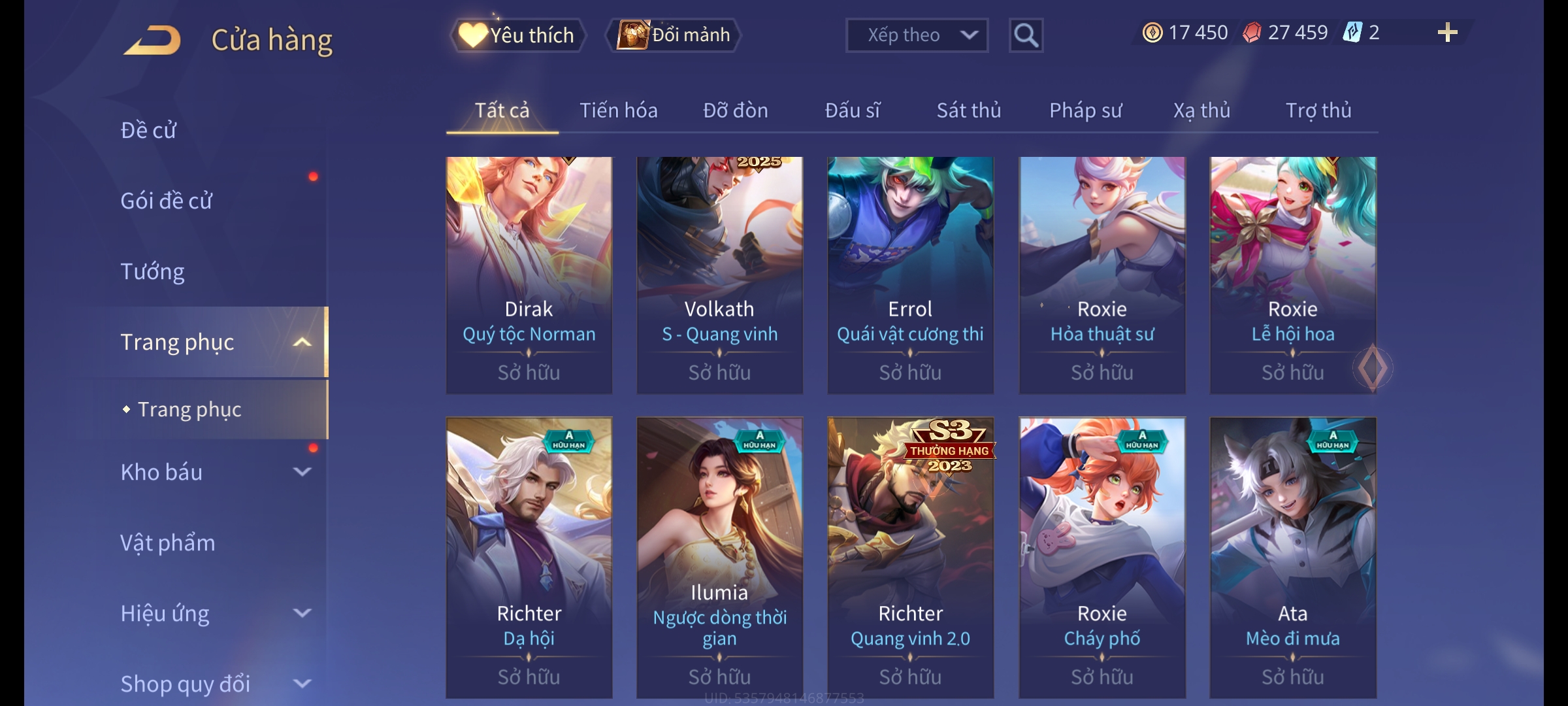
Task: Expand the Hiệu ứng sidebar section
Action: pyautogui.click(x=302, y=613)
